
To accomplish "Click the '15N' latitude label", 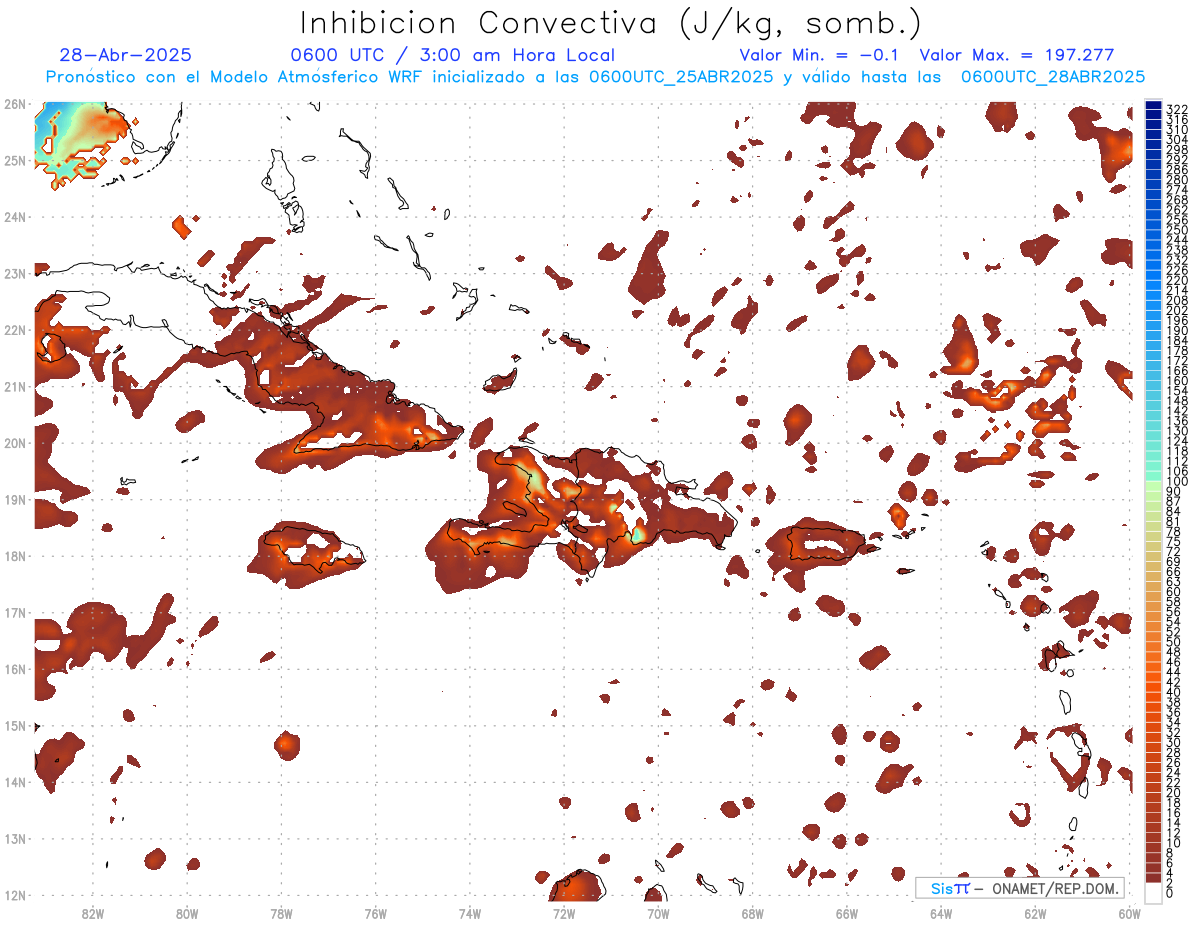I will coord(14,725).
